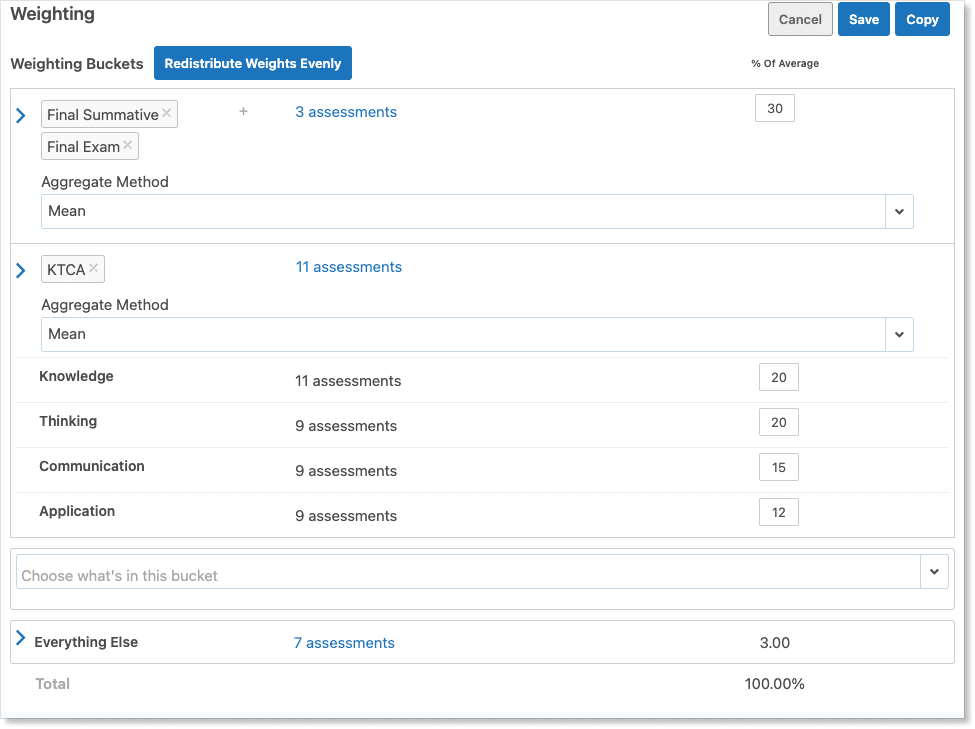This screenshot has width=975, height=729.
Task: Expand the KTCA bucket chevron
Action: [21, 270]
